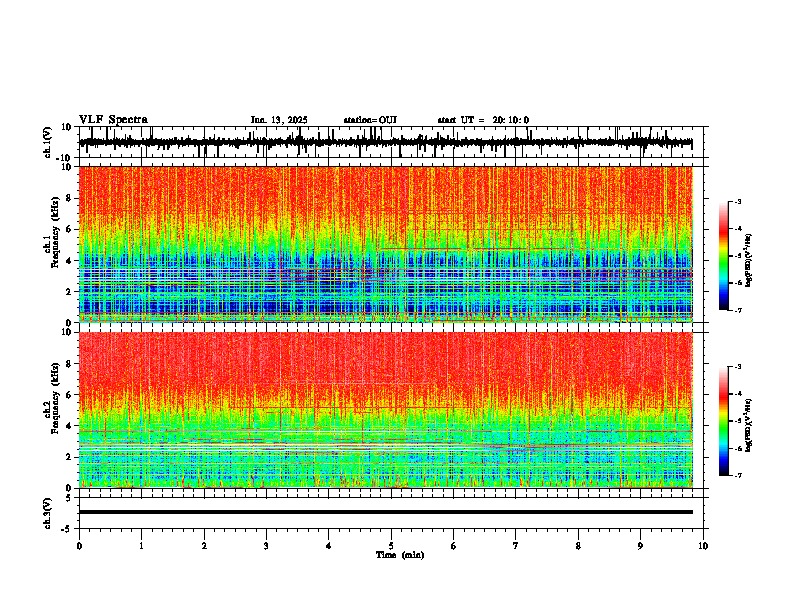Click the 'ch.1(V)' axis label
The height and width of the screenshot is (612, 792).
tap(48, 142)
